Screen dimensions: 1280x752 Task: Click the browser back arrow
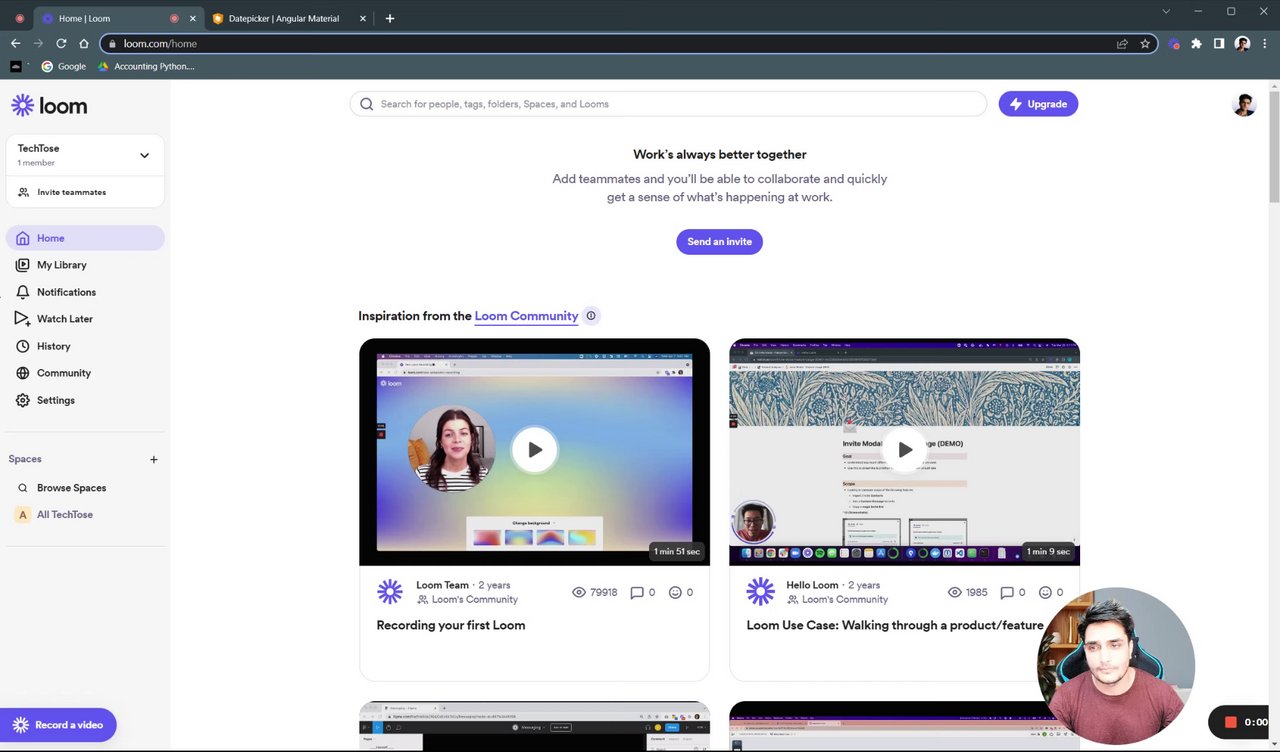[15, 43]
